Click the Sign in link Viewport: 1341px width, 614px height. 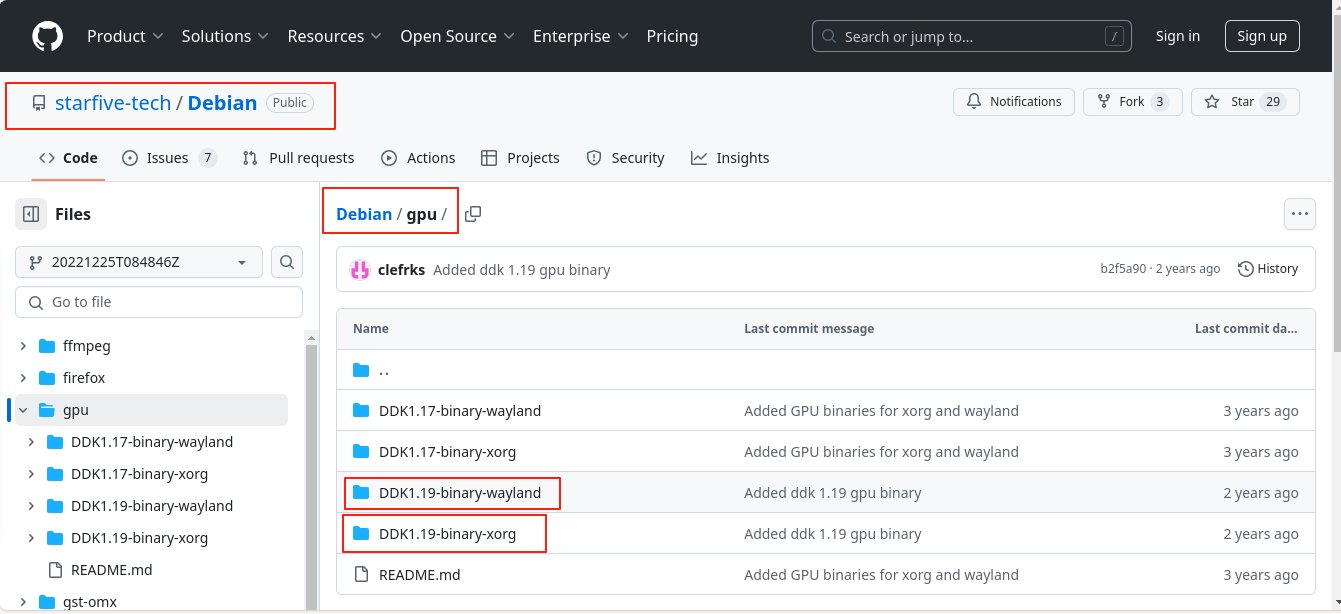1177,36
